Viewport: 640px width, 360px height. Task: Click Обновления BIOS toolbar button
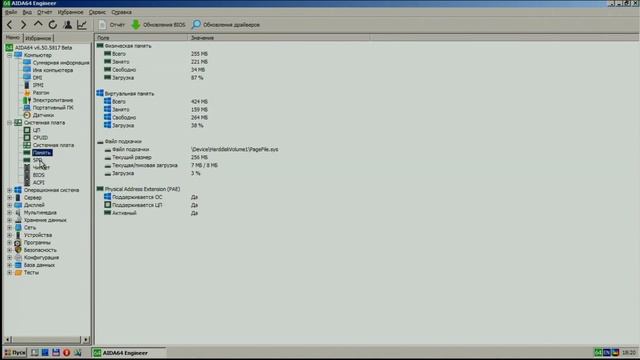(x=158, y=24)
